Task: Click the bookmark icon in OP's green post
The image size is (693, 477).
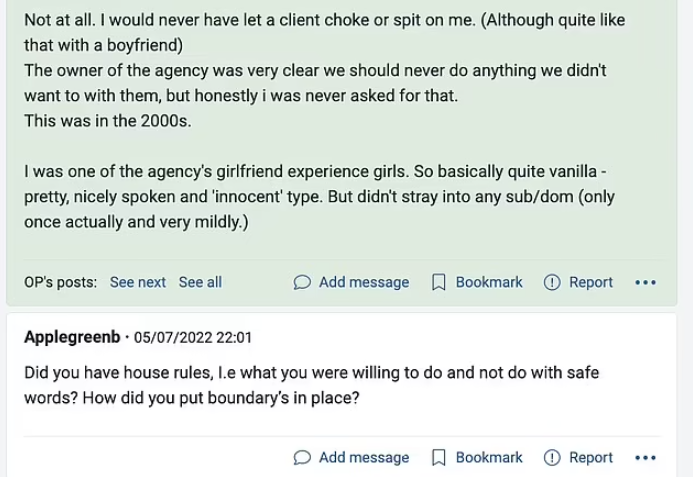Action: (438, 283)
